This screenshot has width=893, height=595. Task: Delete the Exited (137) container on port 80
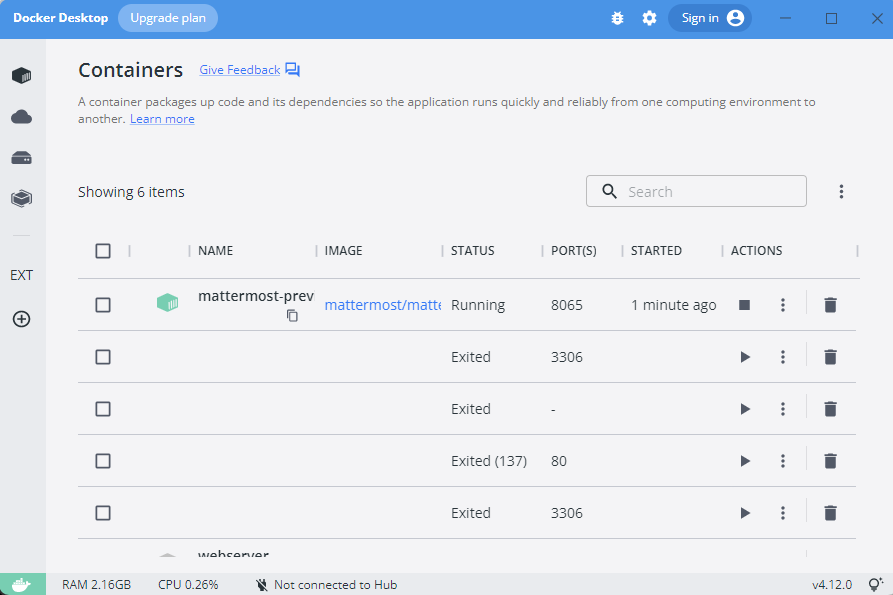830,461
